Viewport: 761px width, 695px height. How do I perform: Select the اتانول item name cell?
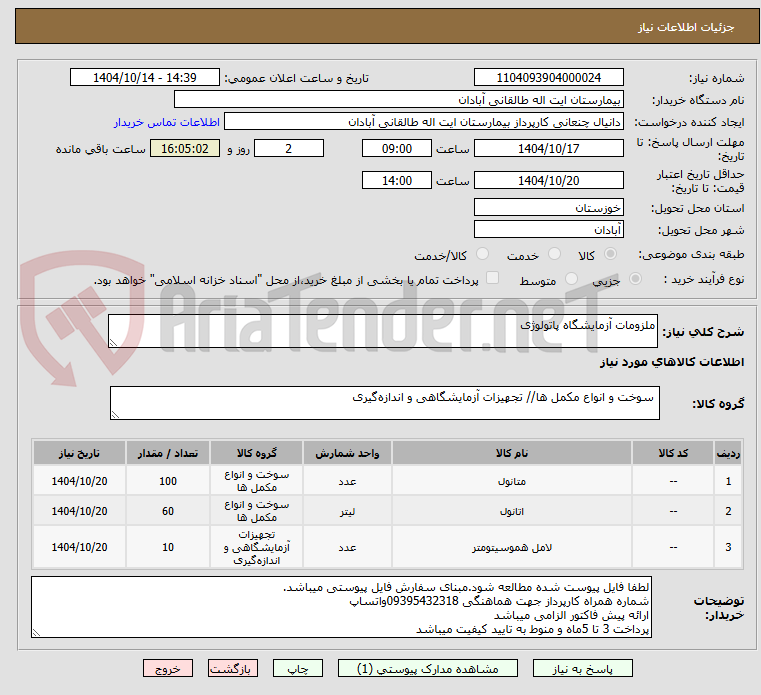512,511
